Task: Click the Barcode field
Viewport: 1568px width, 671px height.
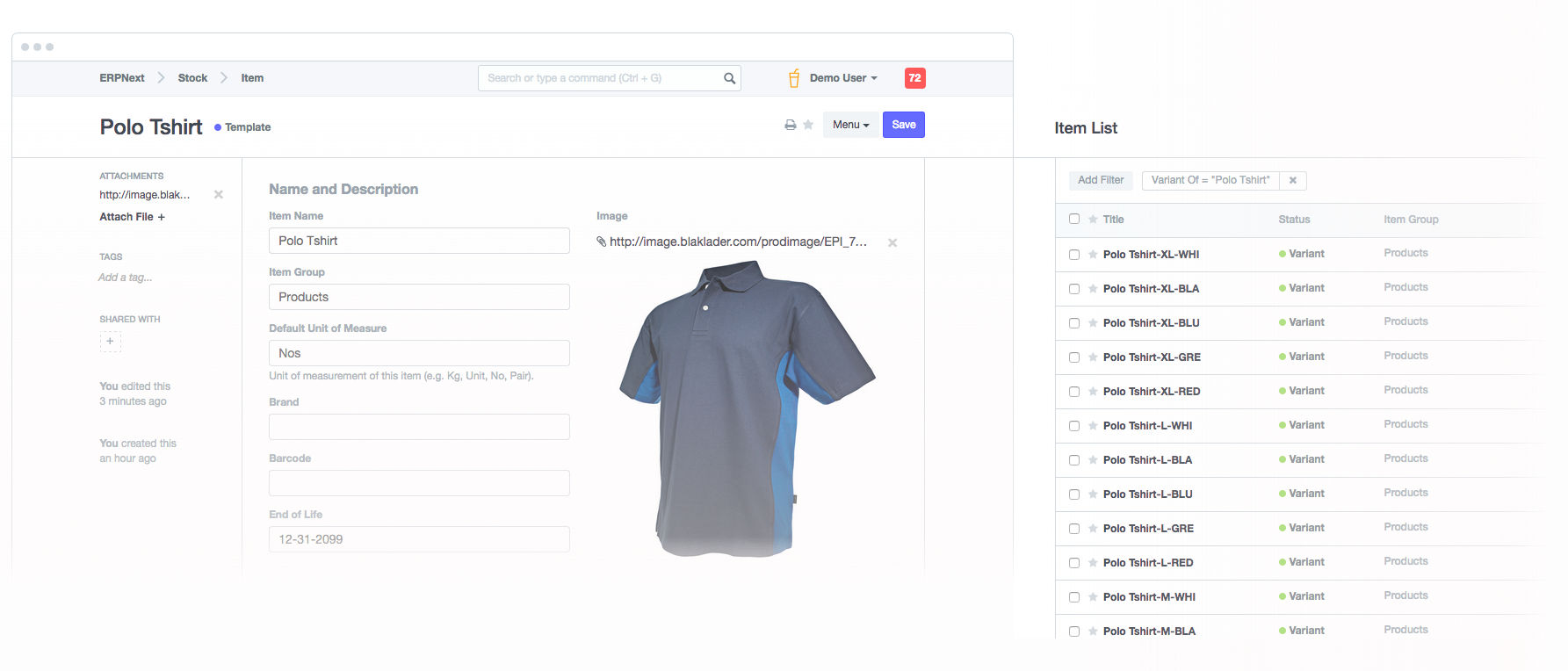Action: click(419, 483)
